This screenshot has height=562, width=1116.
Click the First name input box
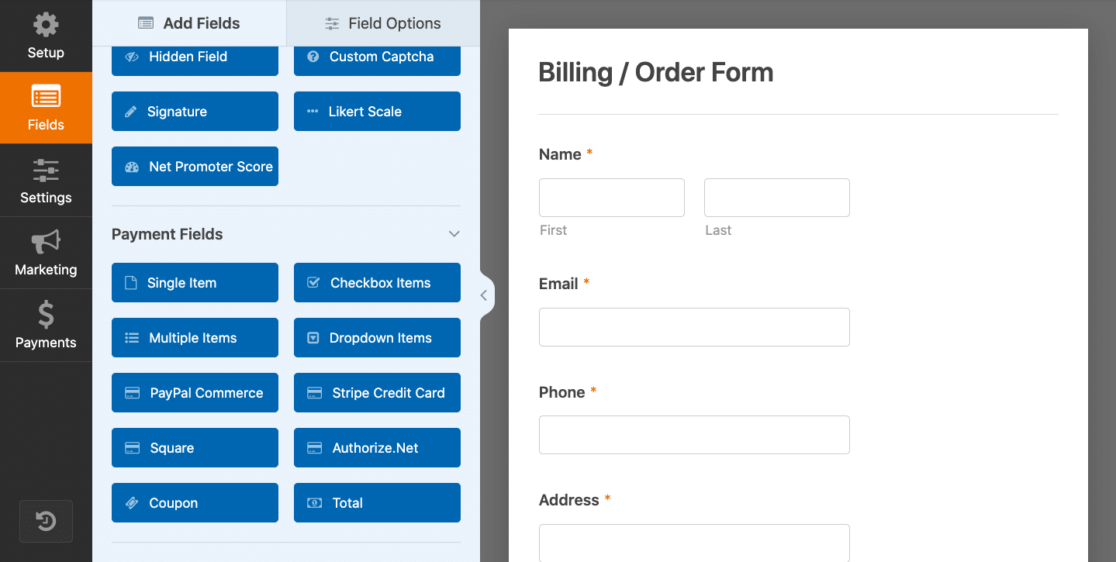[611, 198]
